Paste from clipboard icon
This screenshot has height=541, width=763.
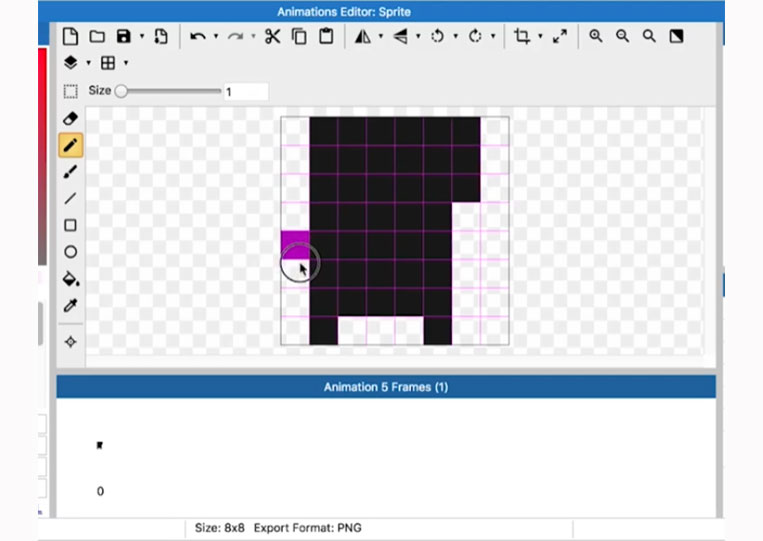pos(326,36)
